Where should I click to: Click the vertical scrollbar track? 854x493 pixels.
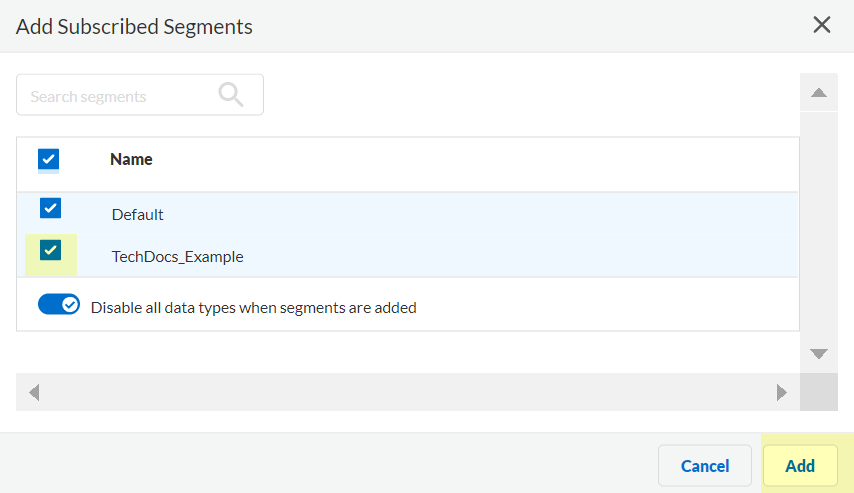(818, 220)
